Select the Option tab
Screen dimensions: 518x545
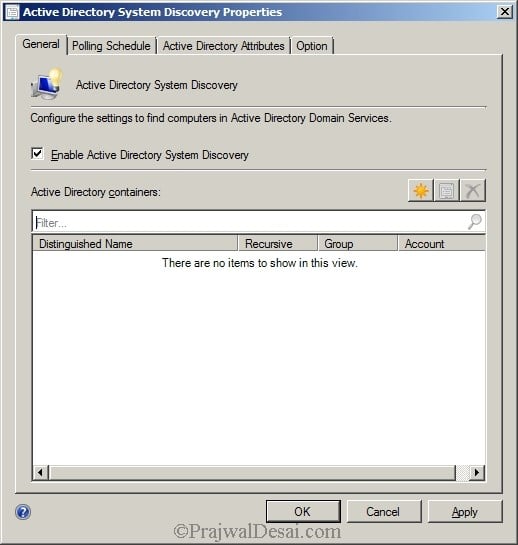(x=312, y=46)
